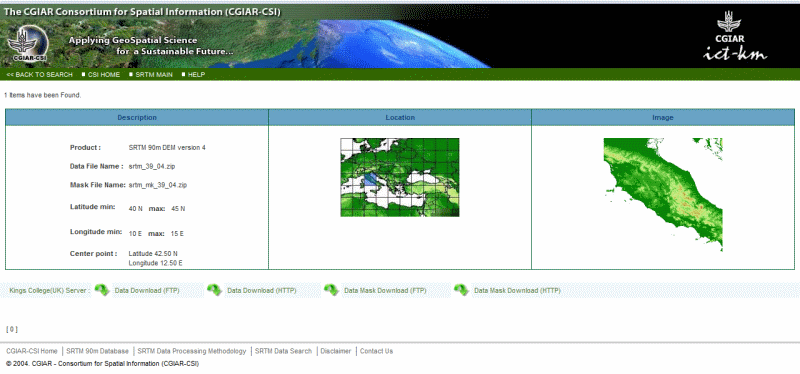Click the CGIAR ict-km logo
This screenshot has height=374, width=800.
click(735, 36)
